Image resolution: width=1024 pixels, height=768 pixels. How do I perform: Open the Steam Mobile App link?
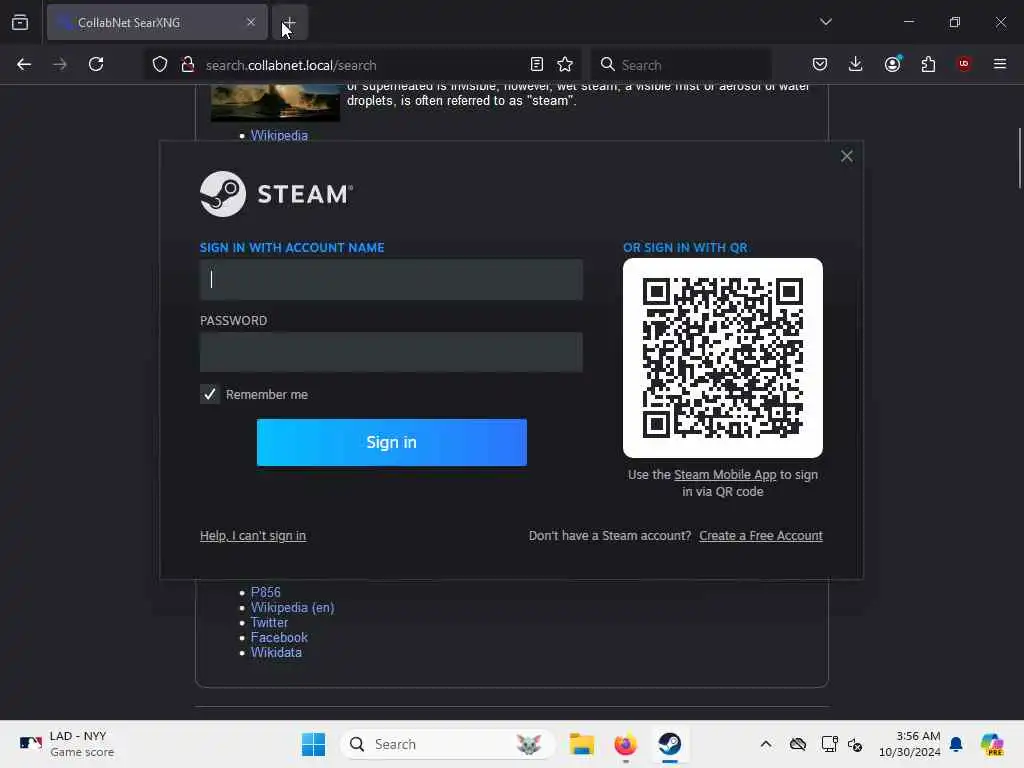pyautogui.click(x=725, y=475)
